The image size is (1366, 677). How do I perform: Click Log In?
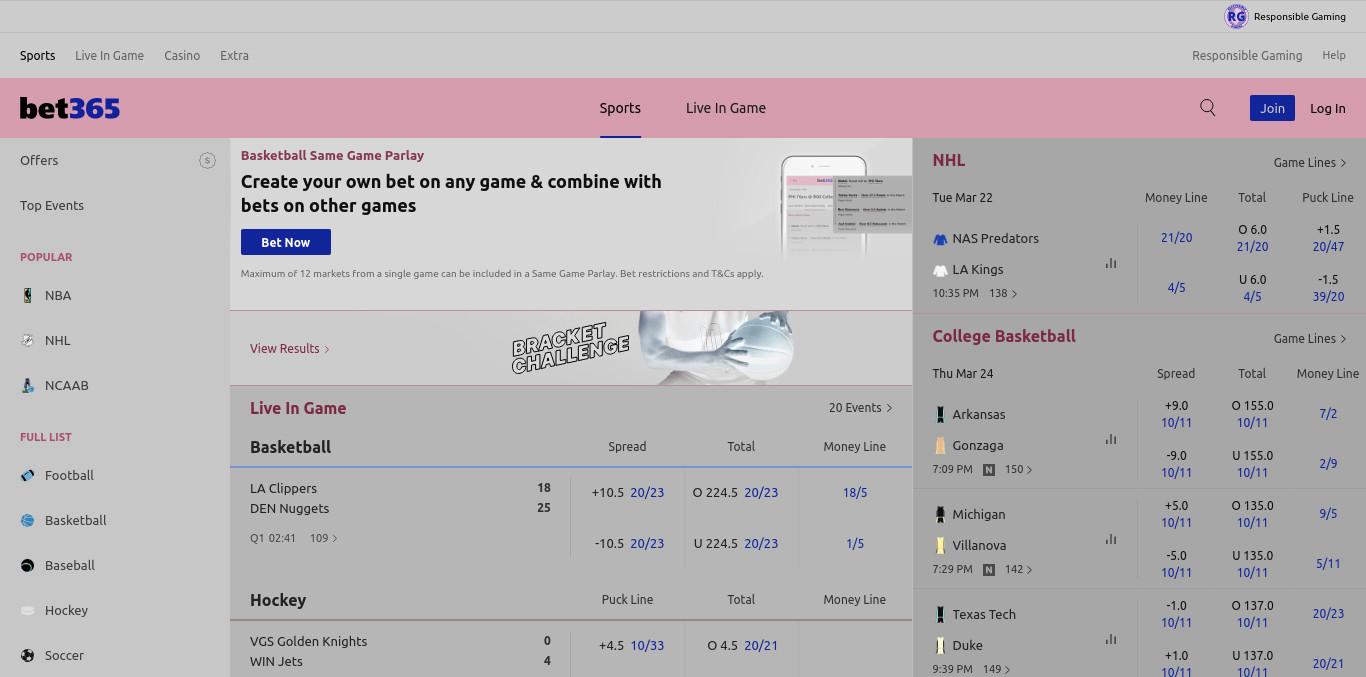tap(1328, 108)
